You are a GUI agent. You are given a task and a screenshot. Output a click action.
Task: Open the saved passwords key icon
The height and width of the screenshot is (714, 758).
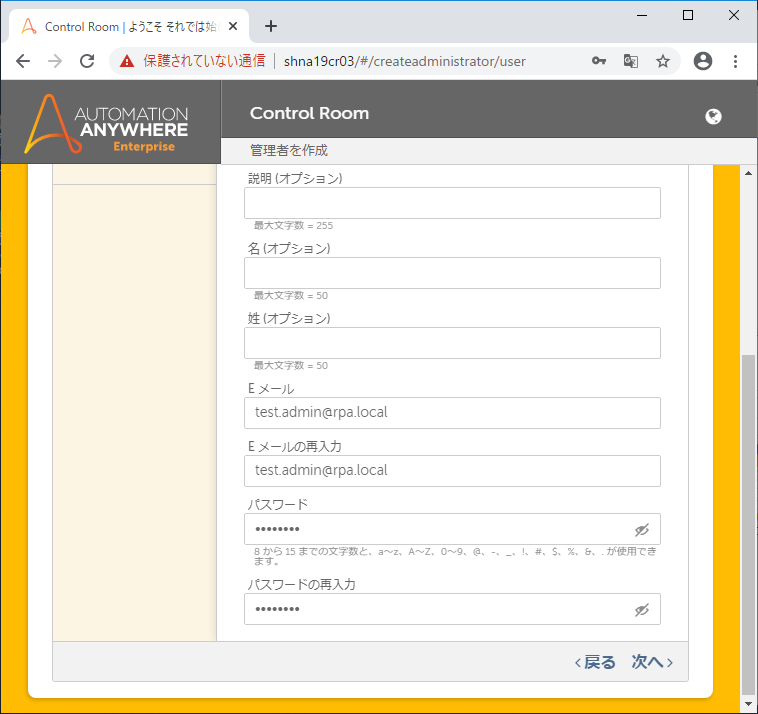click(x=598, y=61)
